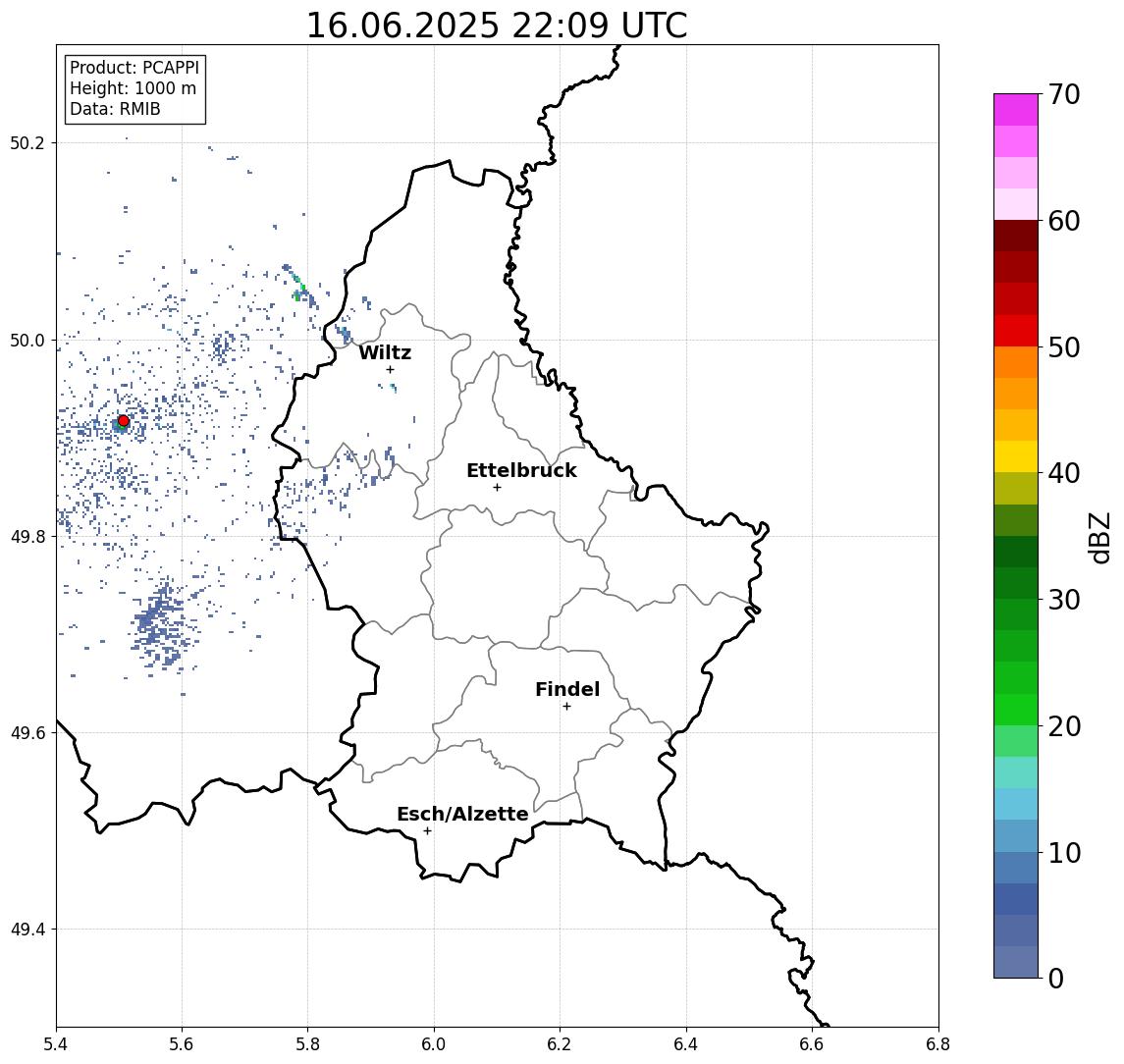
Task: Click the yellow colorbar swatch at 40 dBZ
Action: point(1016,456)
